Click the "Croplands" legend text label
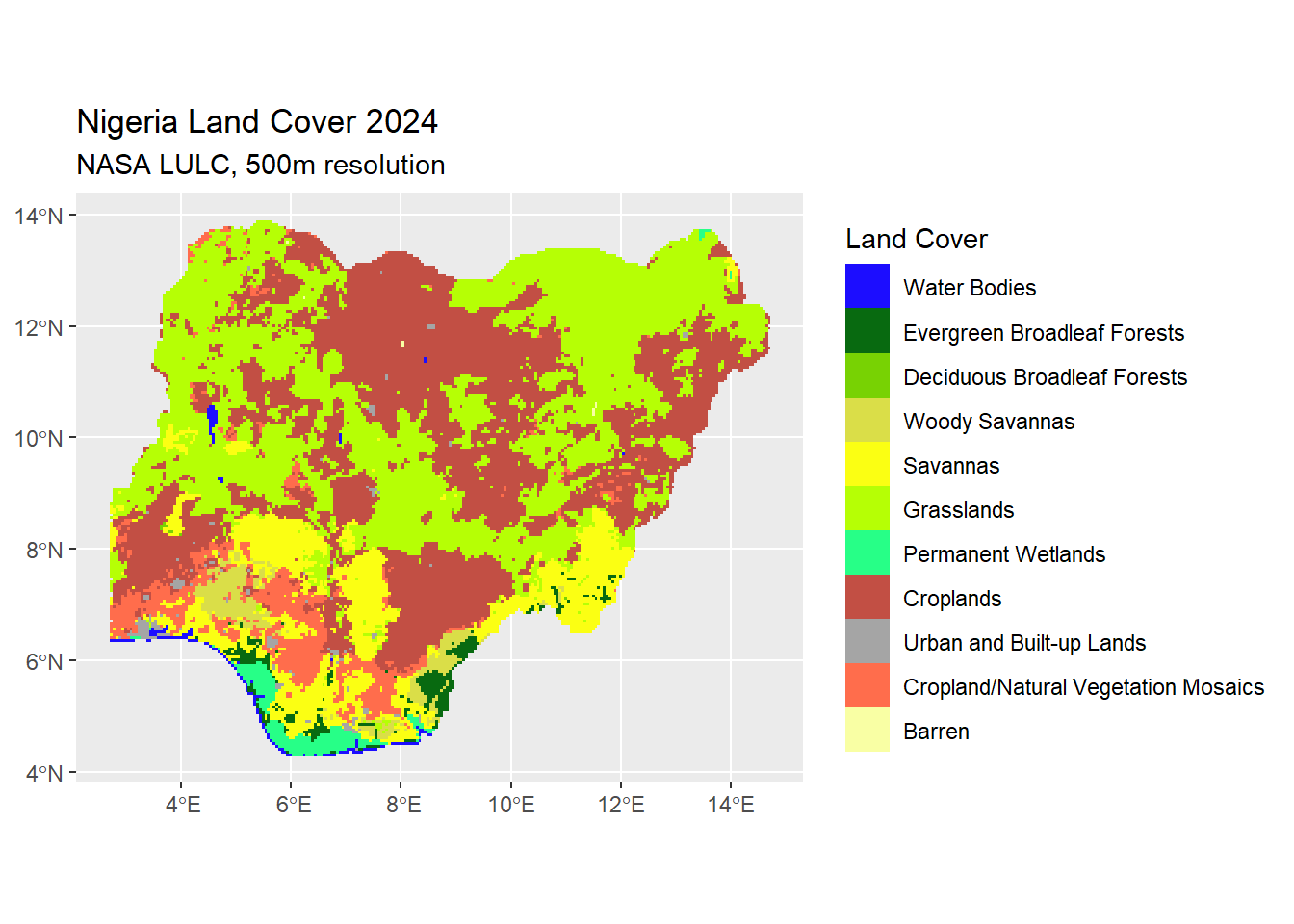This screenshot has height=924, width=1294. (x=951, y=599)
